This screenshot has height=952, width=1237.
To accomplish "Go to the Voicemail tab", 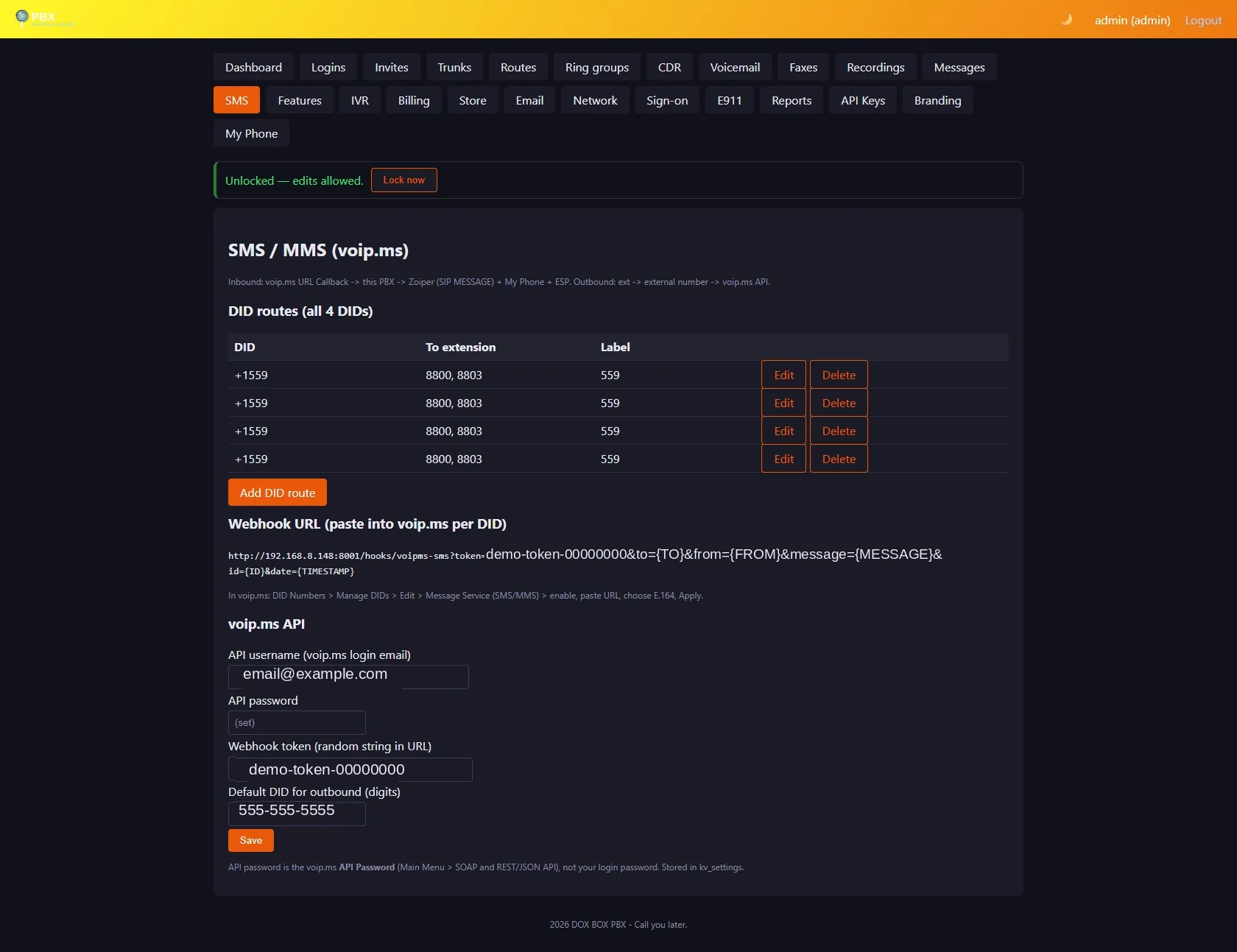I will [x=735, y=67].
